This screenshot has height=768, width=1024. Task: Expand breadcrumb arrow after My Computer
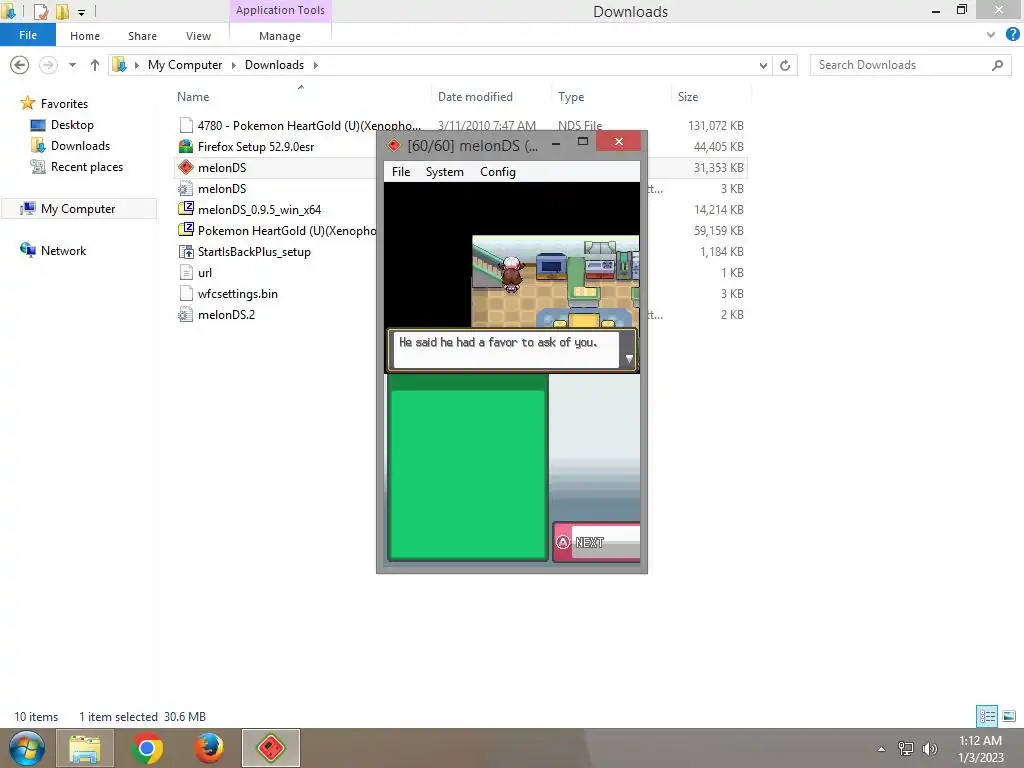pos(234,65)
